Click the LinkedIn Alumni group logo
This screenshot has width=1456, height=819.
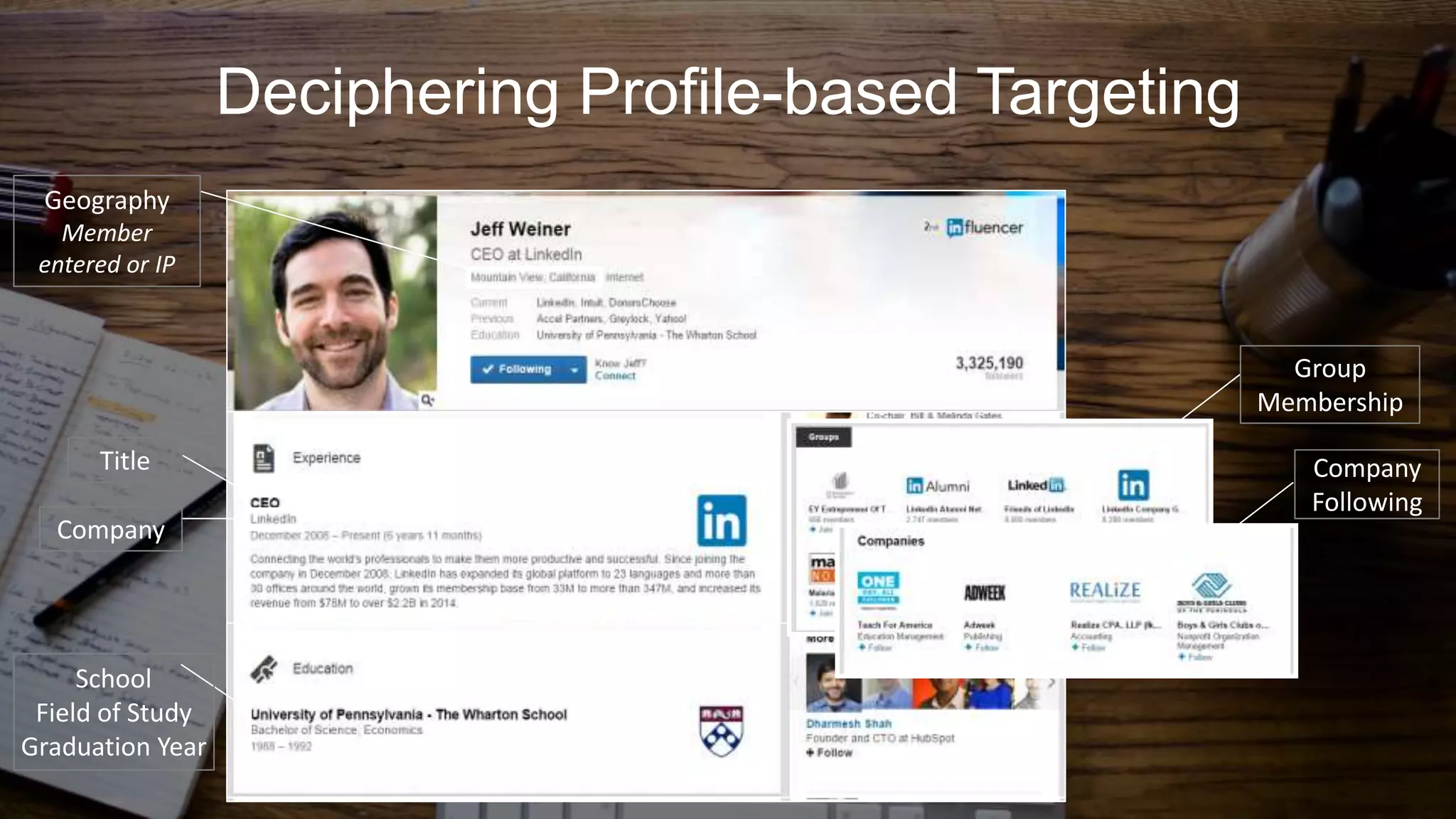click(938, 486)
